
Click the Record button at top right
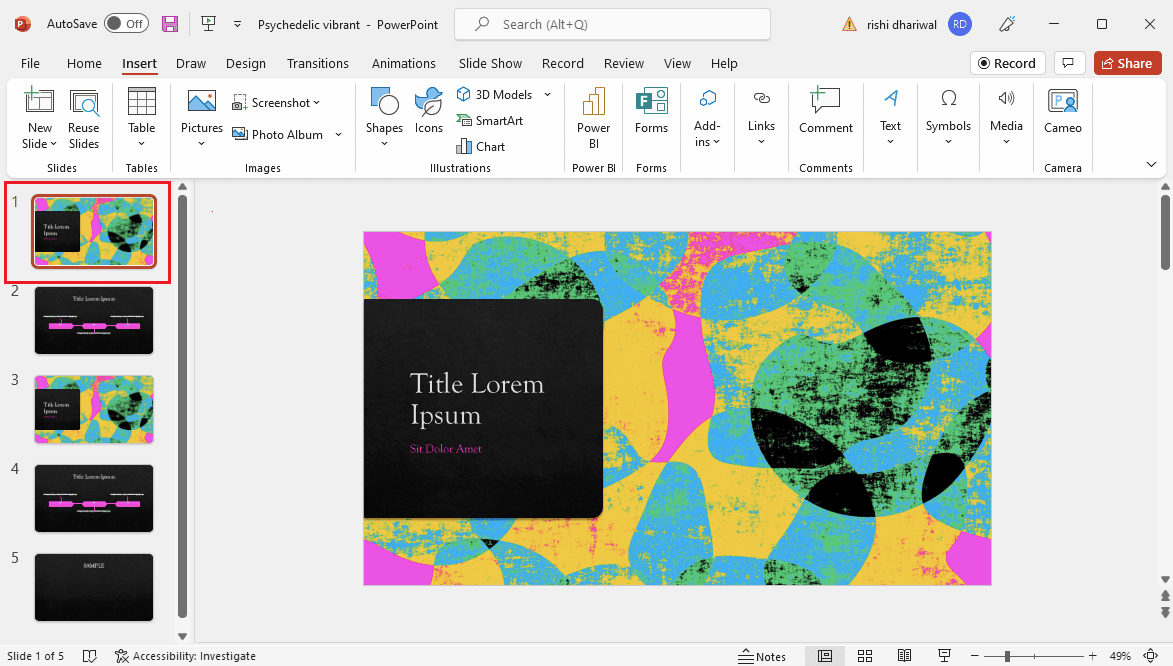point(1007,64)
